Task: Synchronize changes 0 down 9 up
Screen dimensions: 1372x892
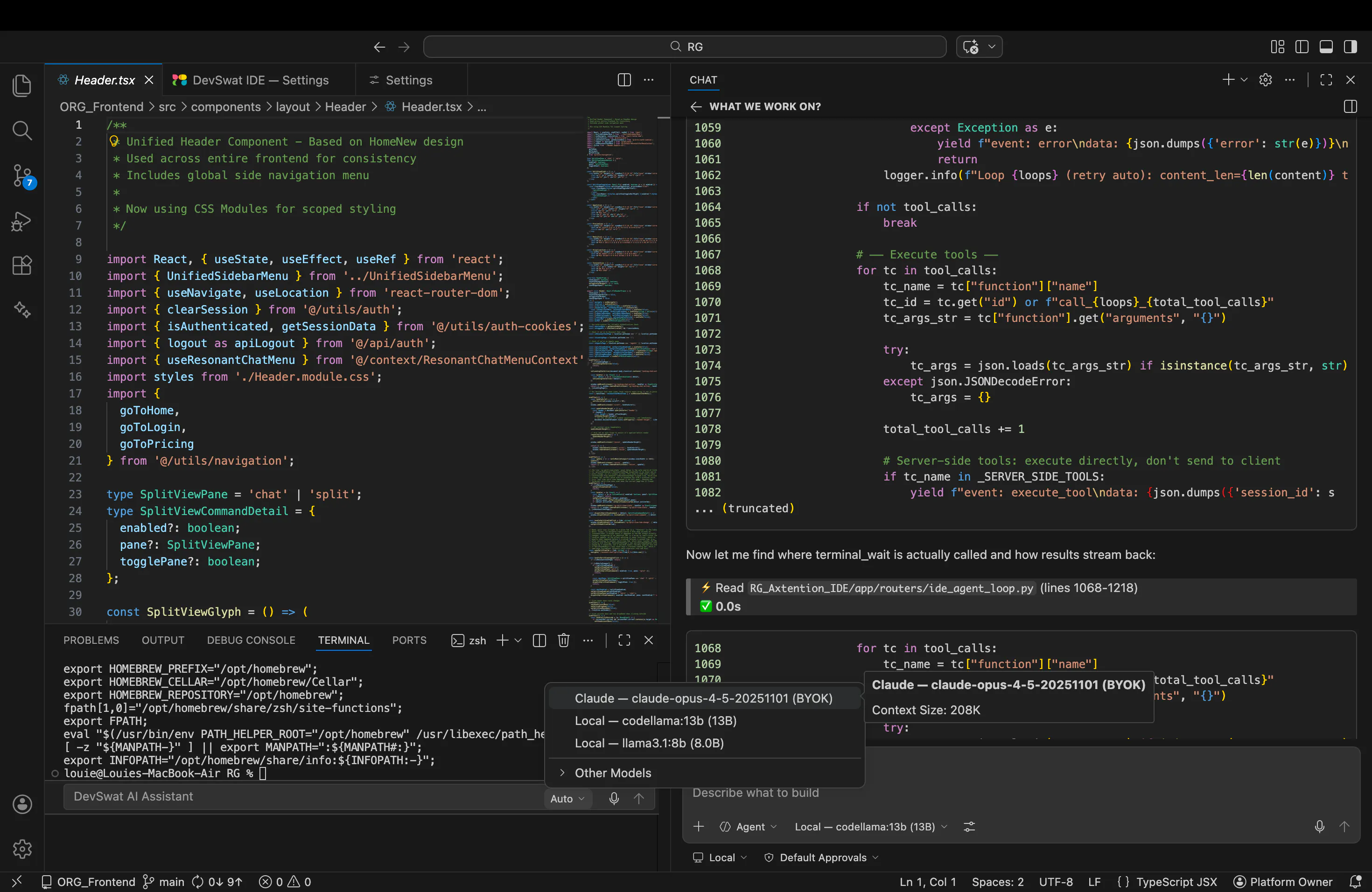Action: coord(217,882)
